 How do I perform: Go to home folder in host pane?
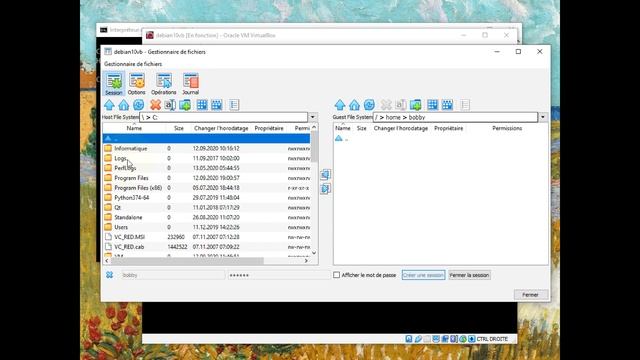(x=124, y=105)
